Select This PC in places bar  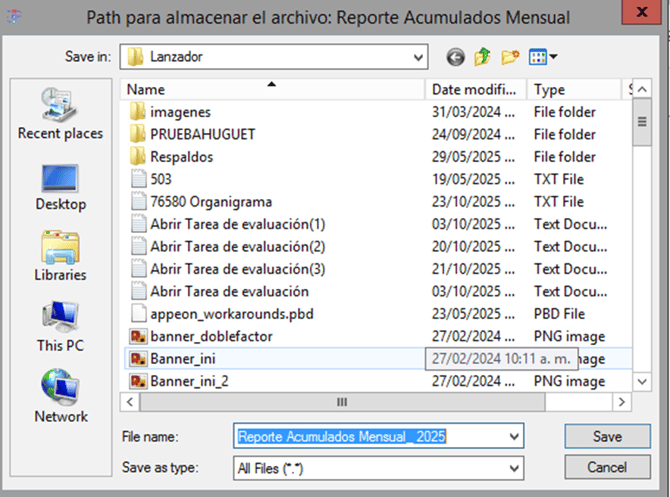point(60,327)
